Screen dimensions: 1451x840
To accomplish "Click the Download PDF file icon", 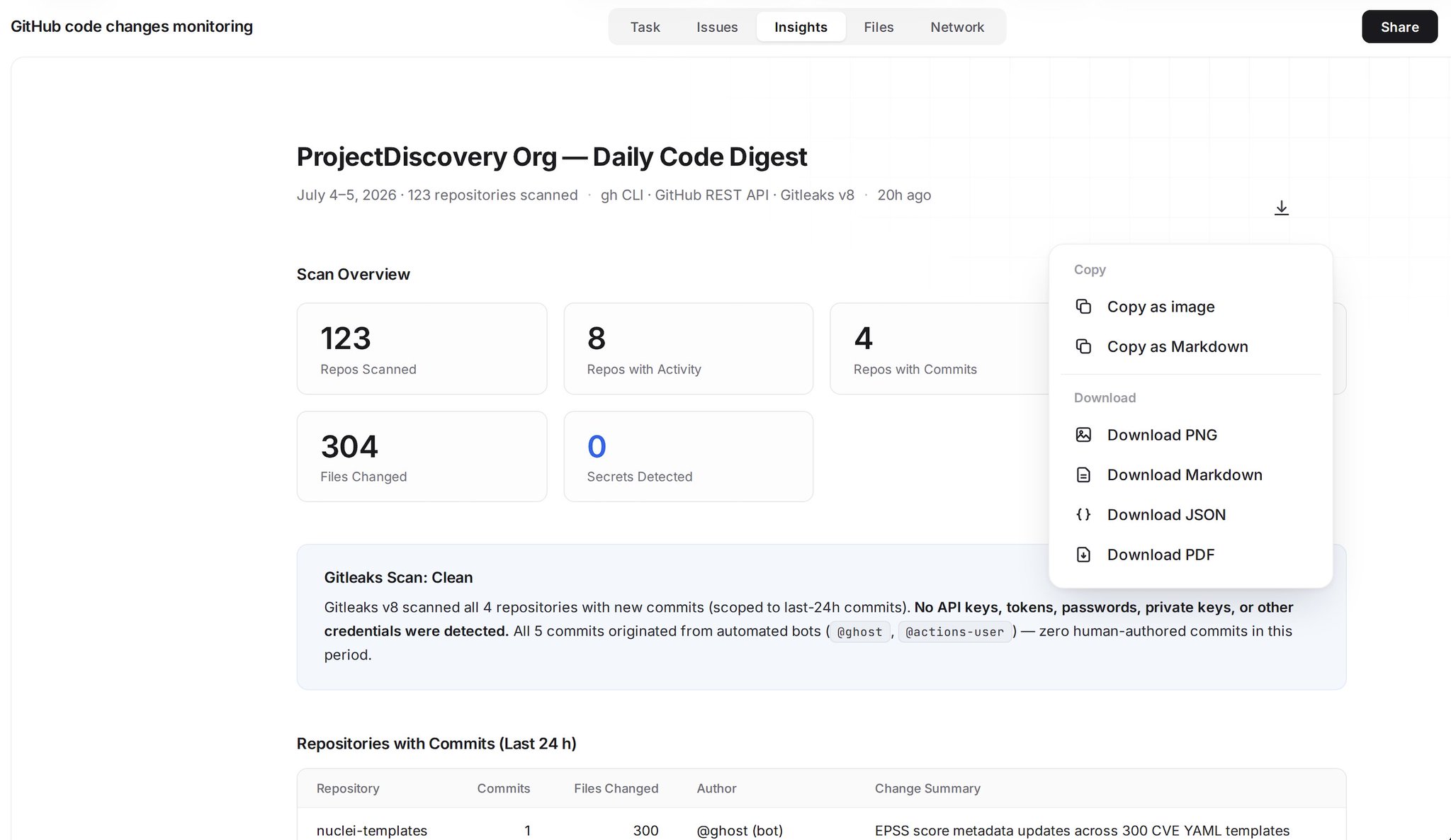I will point(1083,555).
